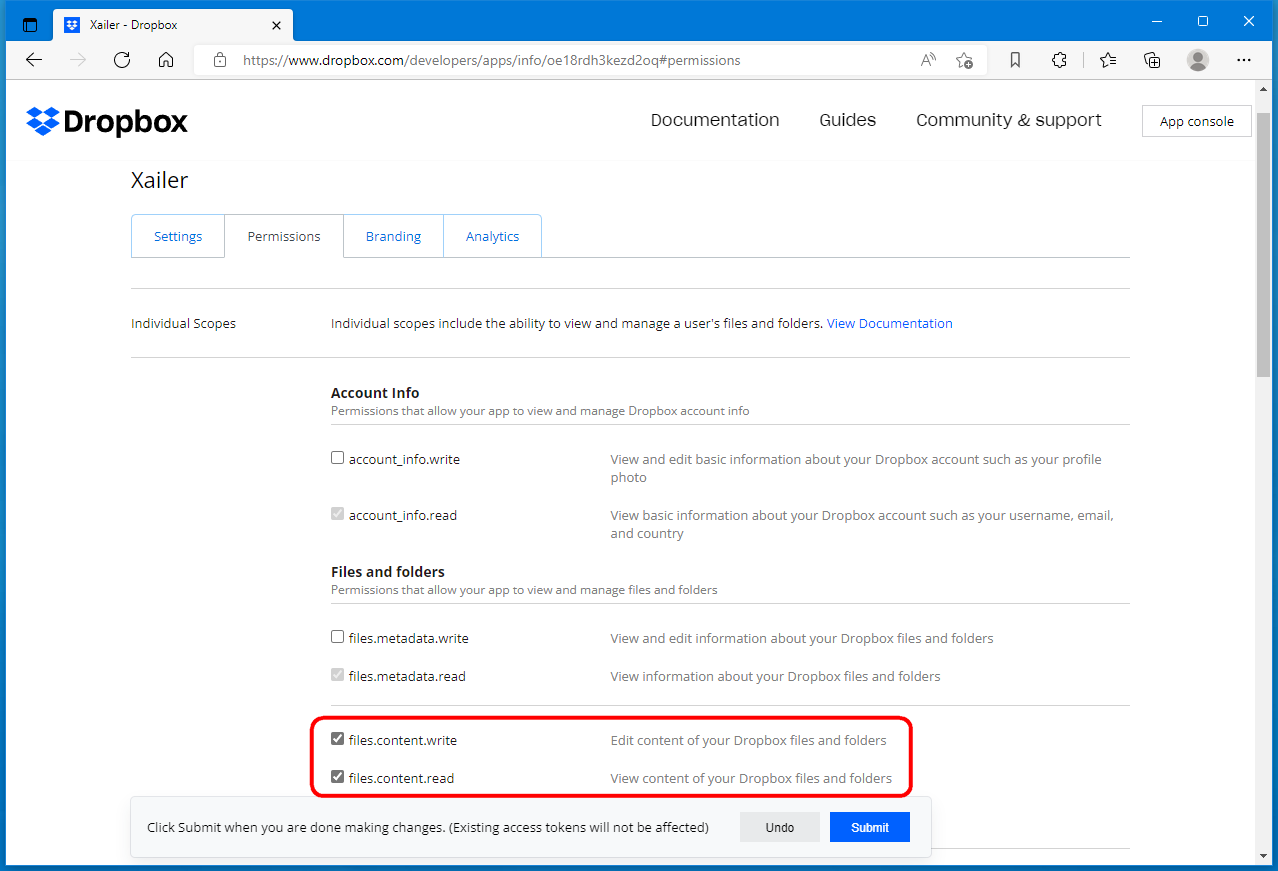Screen dimensions: 1278x871
Task: Click 'View content of your Dropbox files' description
Action: [751, 778]
